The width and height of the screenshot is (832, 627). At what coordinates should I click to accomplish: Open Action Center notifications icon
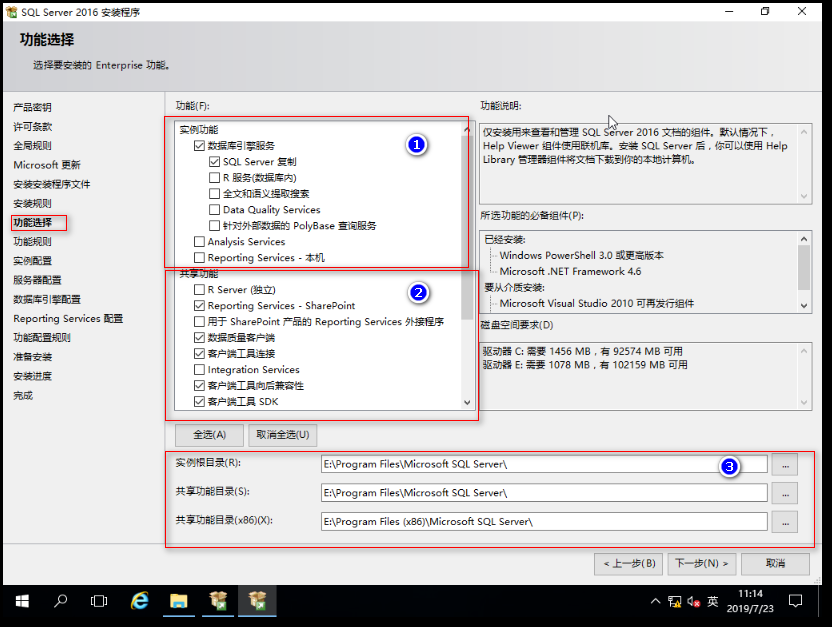(x=795, y=601)
